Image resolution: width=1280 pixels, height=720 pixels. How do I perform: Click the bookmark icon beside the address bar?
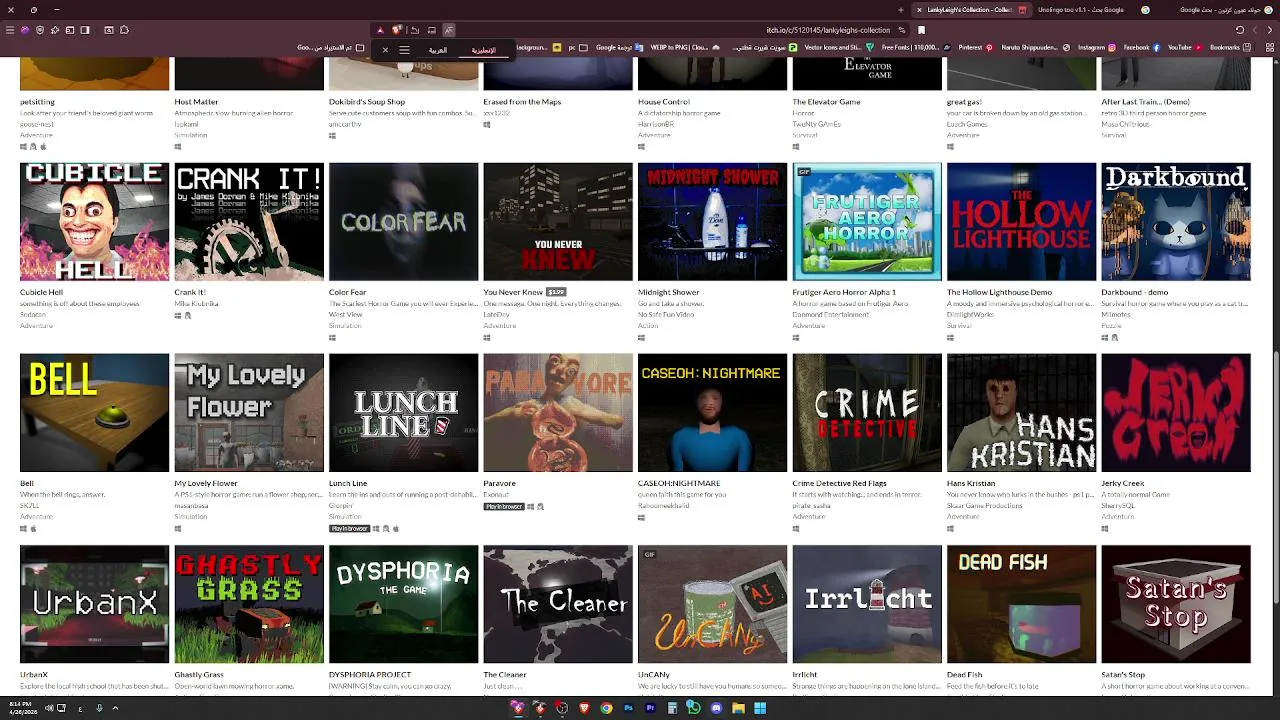point(921,30)
